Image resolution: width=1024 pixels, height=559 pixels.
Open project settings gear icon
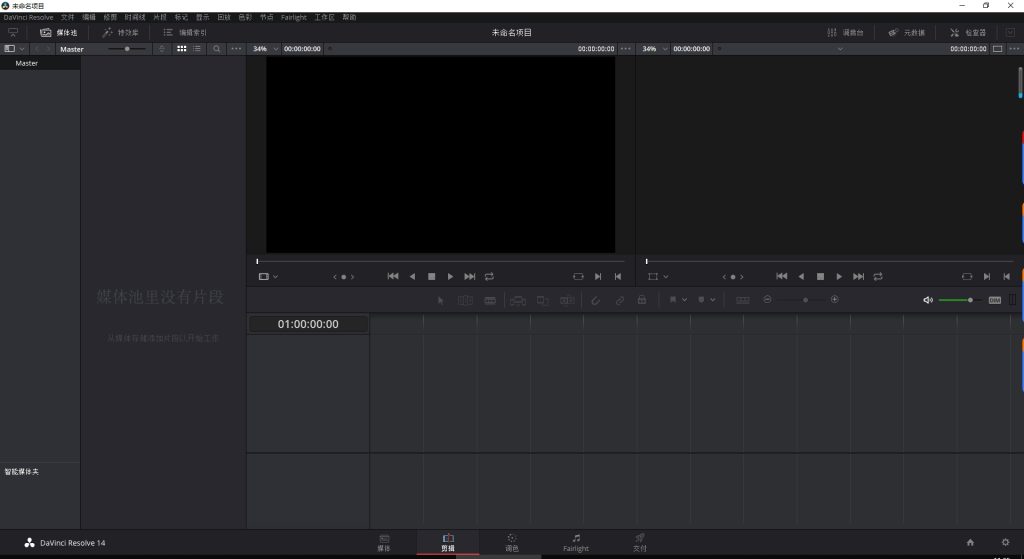pyautogui.click(x=1005, y=542)
